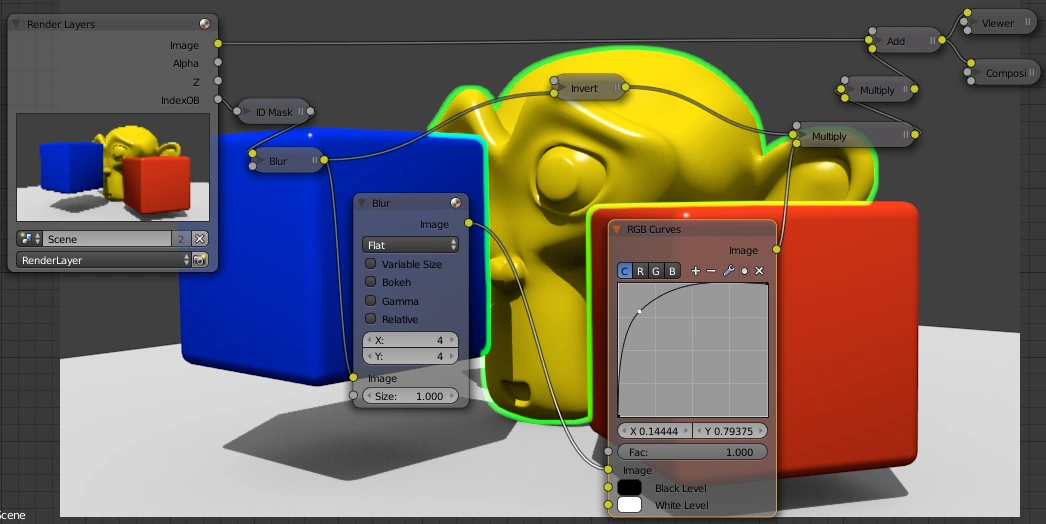Delete the selected curve point

point(760,271)
